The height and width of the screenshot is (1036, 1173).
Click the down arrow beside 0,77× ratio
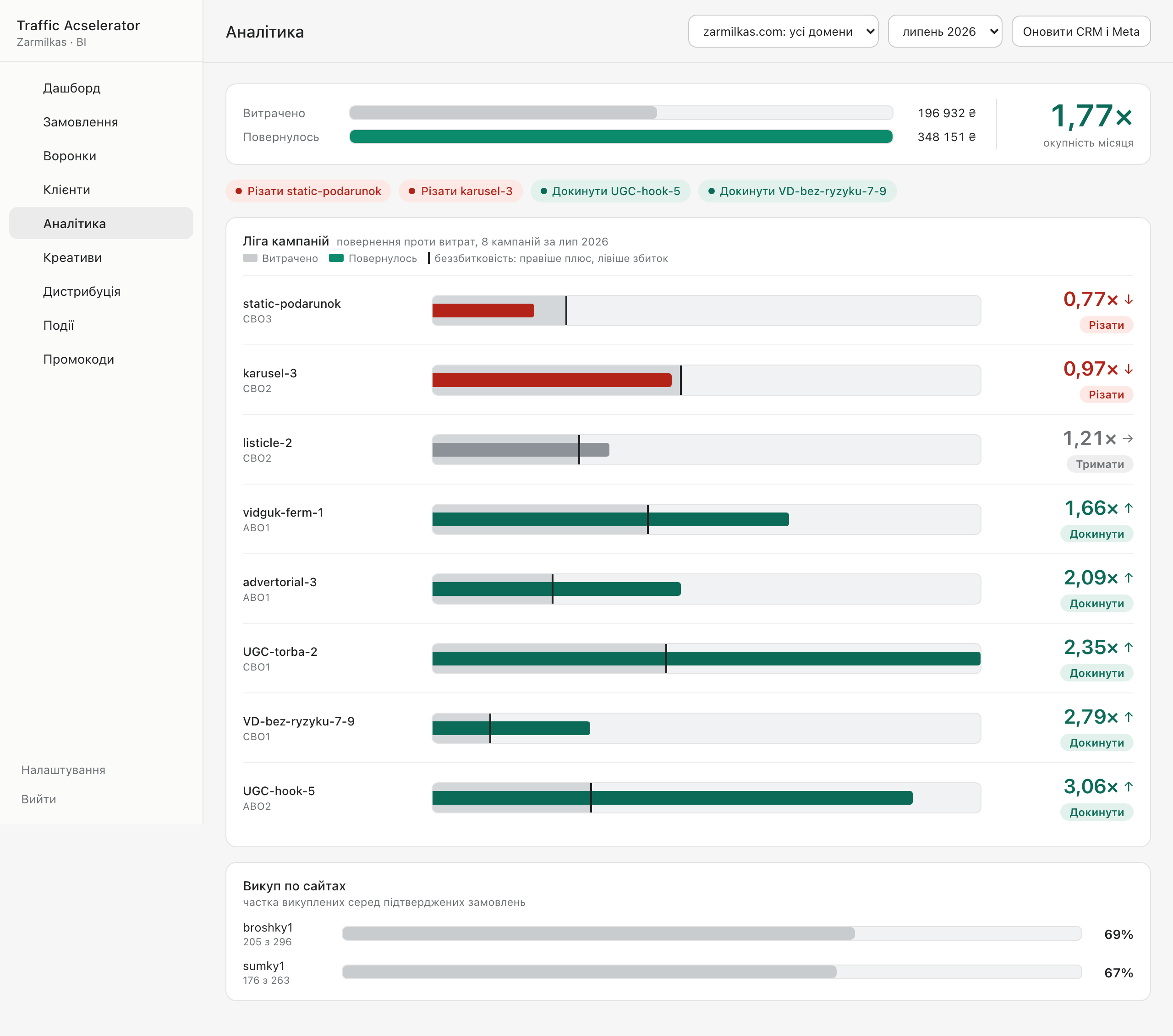coord(1128,300)
